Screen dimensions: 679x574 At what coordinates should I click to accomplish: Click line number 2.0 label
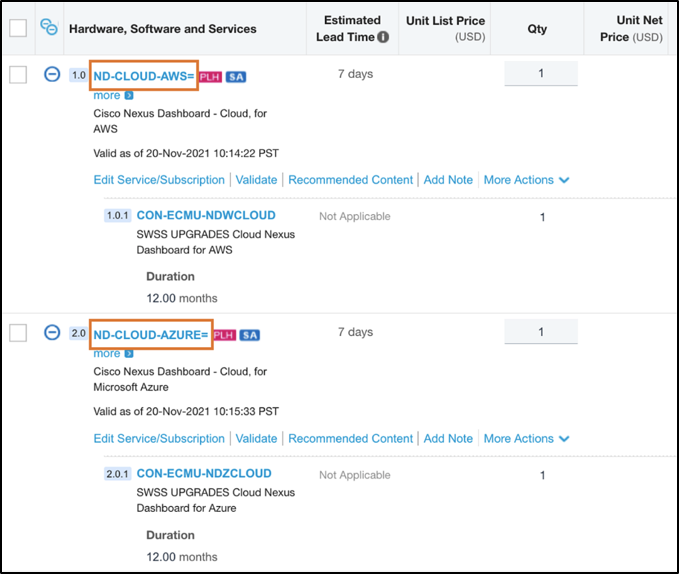pyautogui.click(x=79, y=333)
